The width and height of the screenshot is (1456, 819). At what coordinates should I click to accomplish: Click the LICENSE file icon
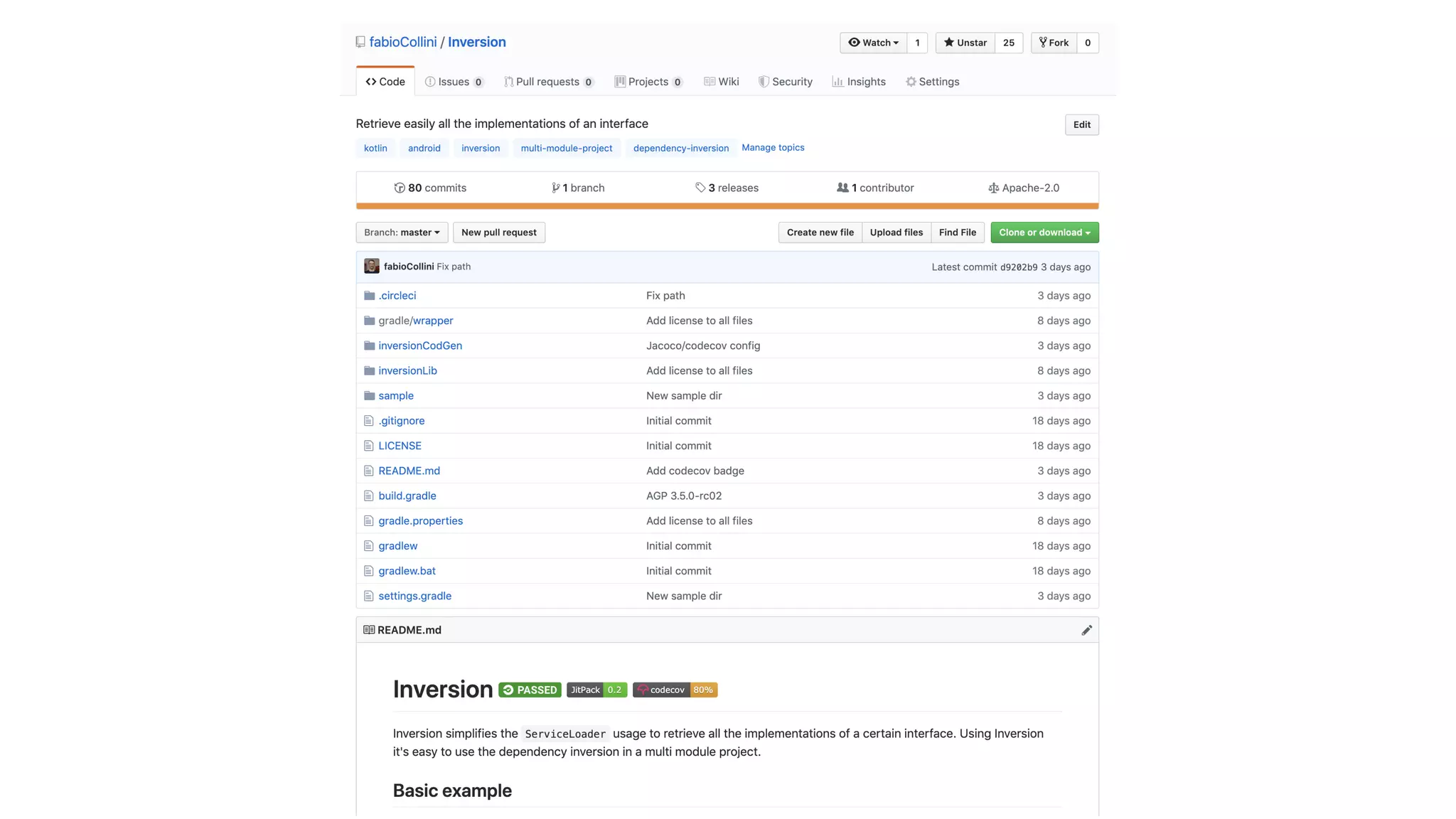tap(368, 446)
